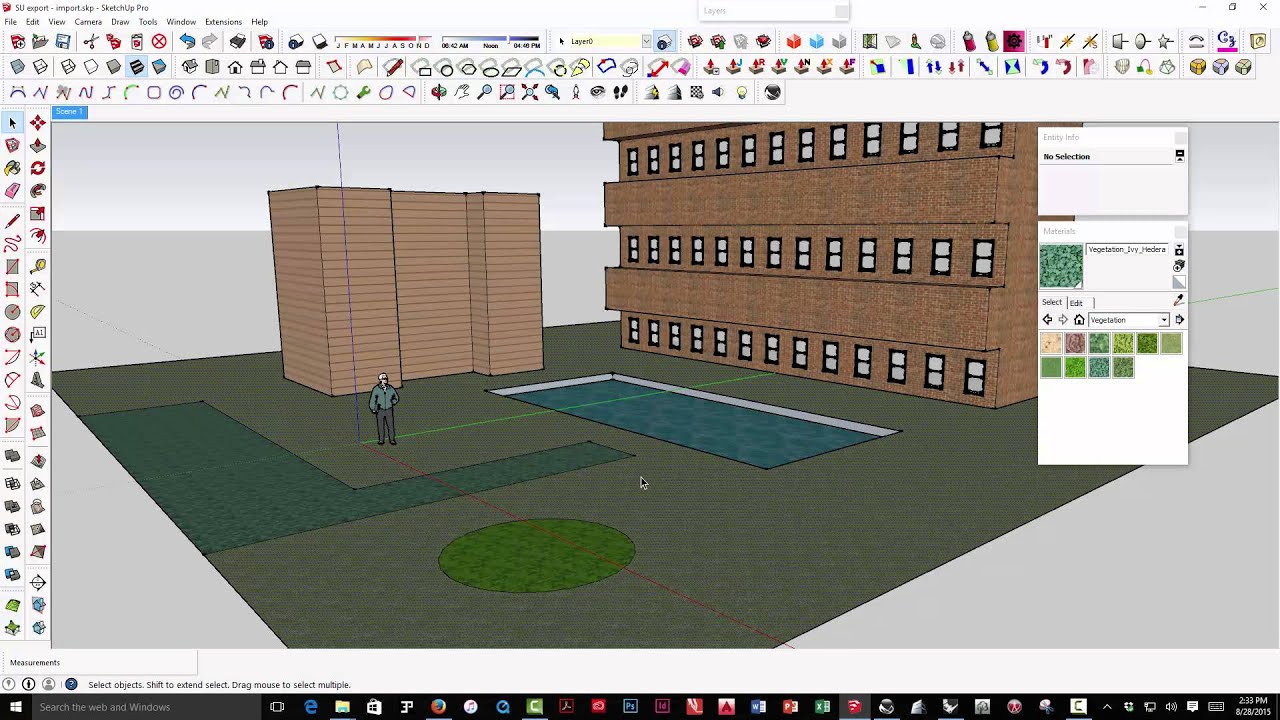Go back in materials browser
This screenshot has width=1280, height=720.
[x=1047, y=320]
